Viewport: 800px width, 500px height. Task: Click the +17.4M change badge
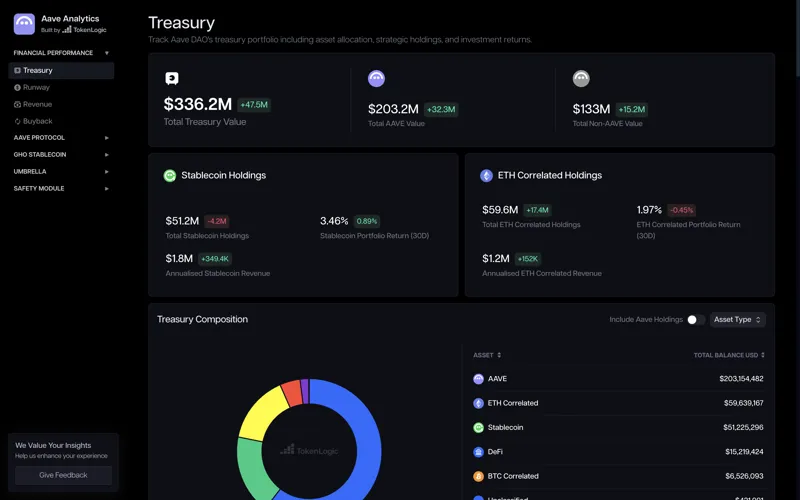click(x=538, y=210)
